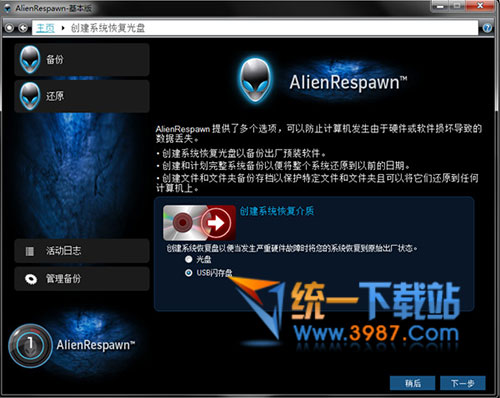The height and width of the screenshot is (398, 500).
Task: Click the 下一步 (Next) button
Action: (463, 383)
